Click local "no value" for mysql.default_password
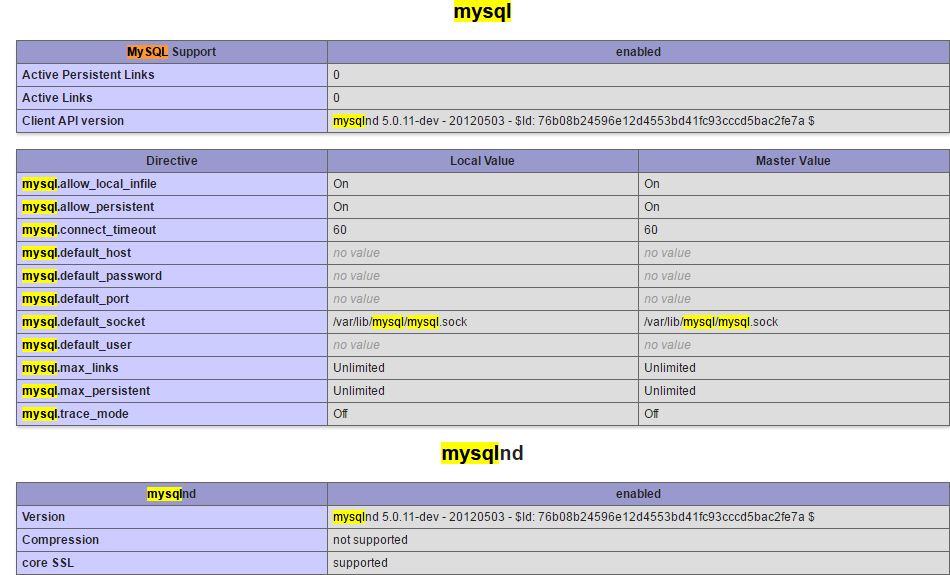Screen dimensions: 950x575 [x=356, y=276]
